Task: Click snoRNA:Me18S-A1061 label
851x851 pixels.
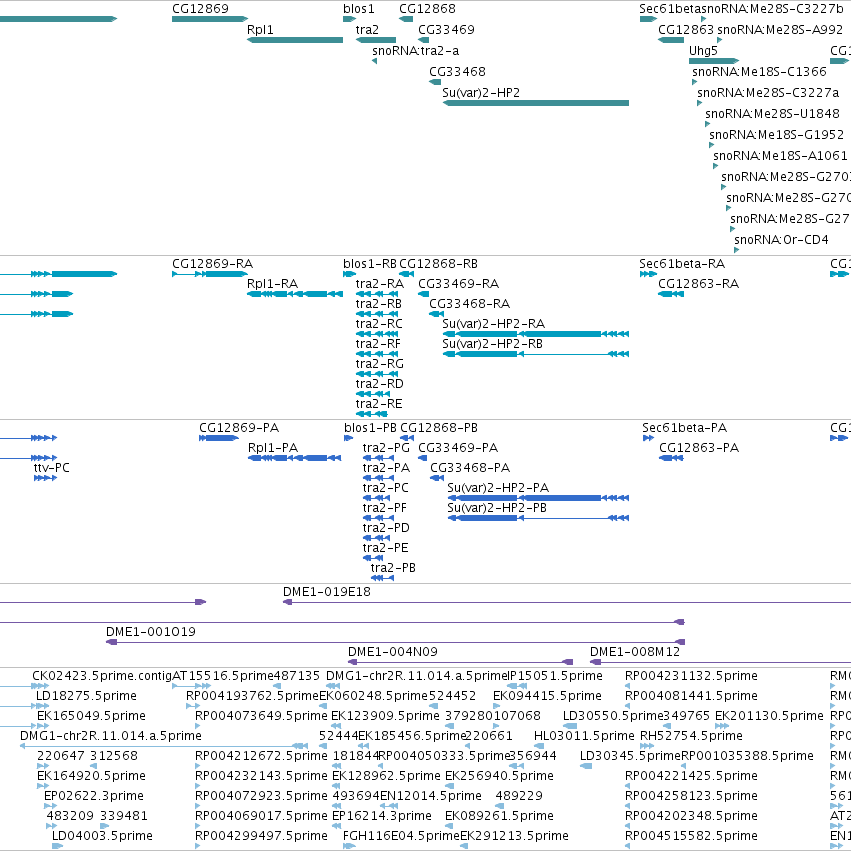Action: (780, 156)
